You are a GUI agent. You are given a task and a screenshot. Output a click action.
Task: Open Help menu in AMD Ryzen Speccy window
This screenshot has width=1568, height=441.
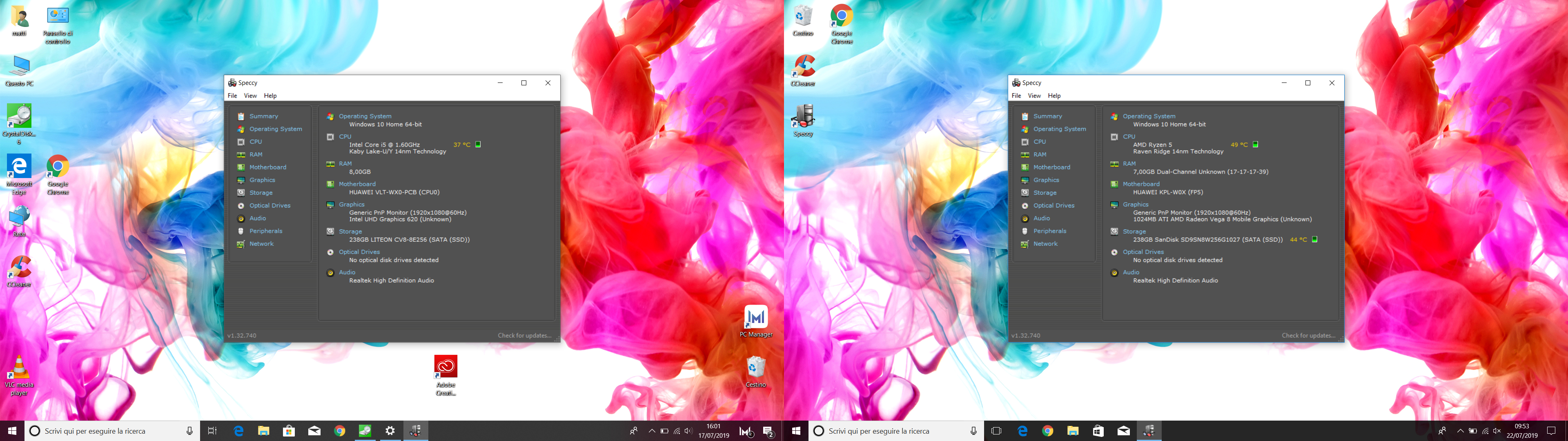[x=1053, y=96]
